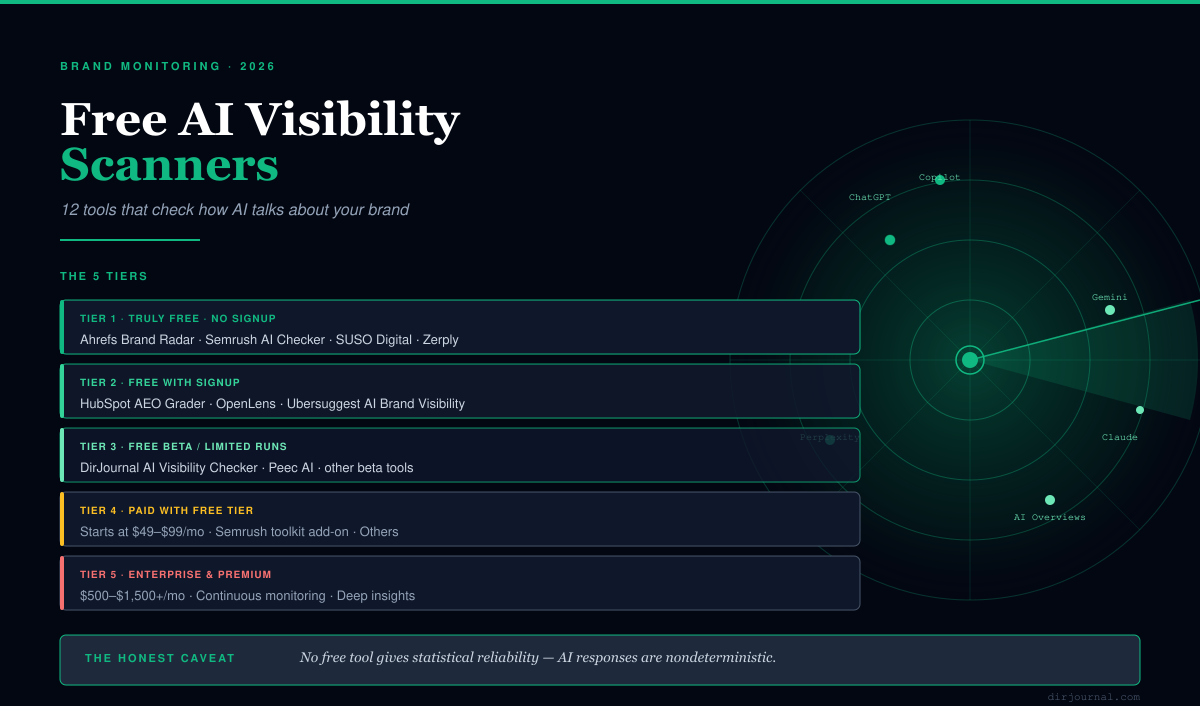Open the dirjournal.com link
Screen dimensions: 1200x706
pyautogui.click(x=1096, y=696)
